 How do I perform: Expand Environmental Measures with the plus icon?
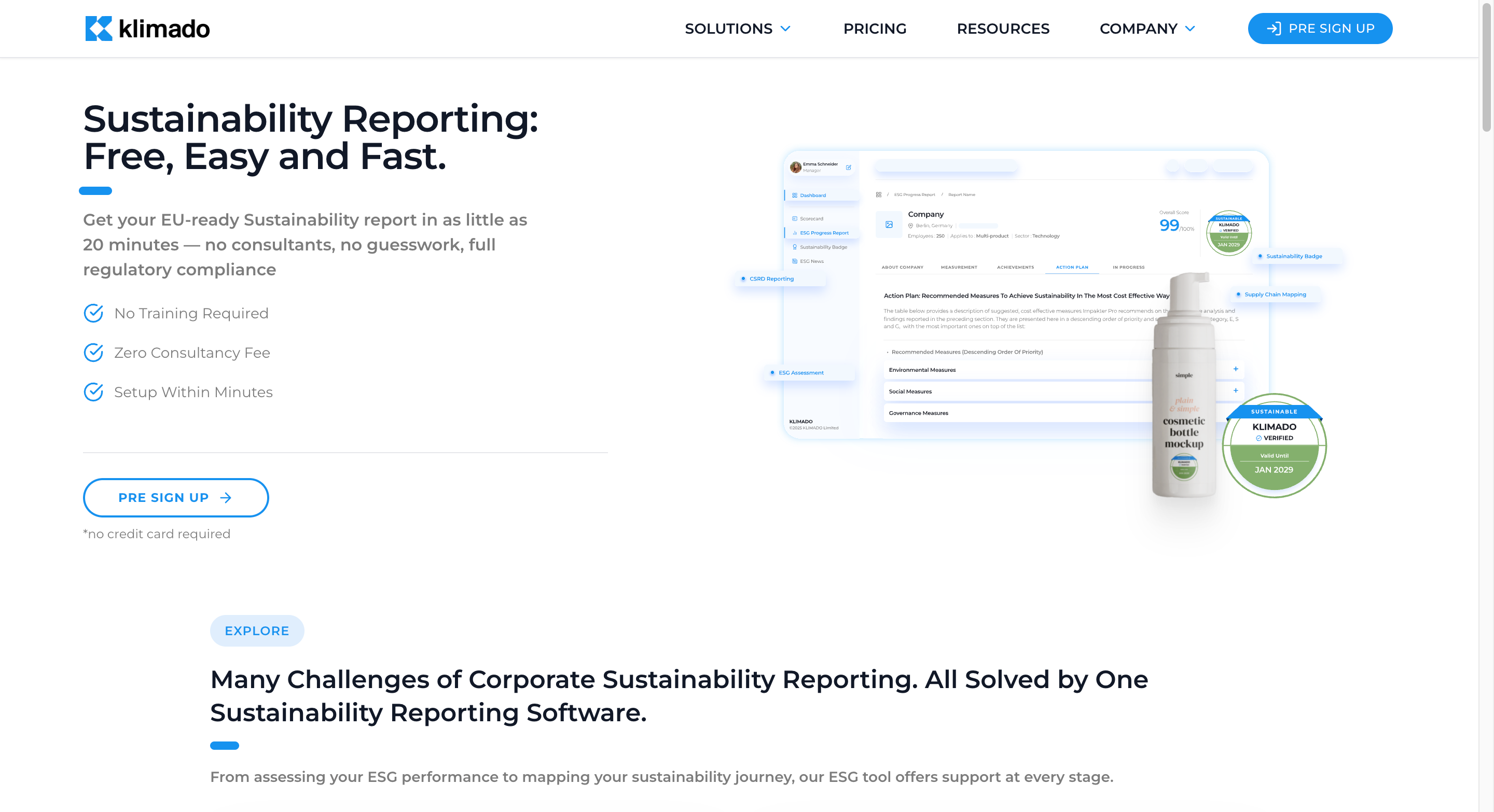[x=1235, y=369]
